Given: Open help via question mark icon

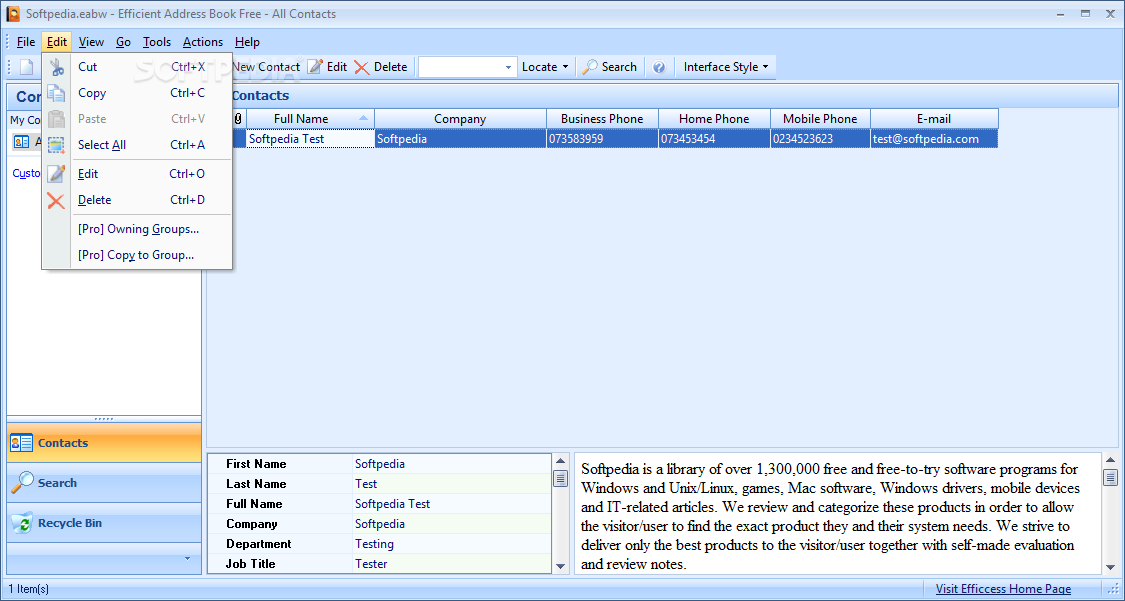Looking at the screenshot, I should point(659,67).
